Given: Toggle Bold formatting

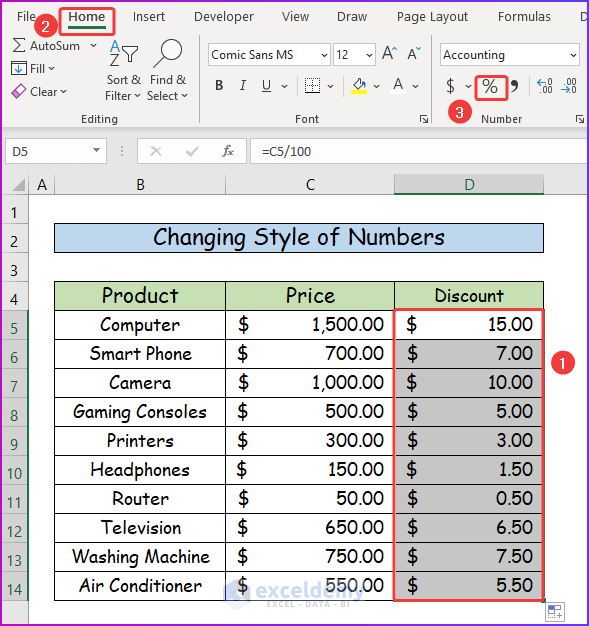Looking at the screenshot, I should click(x=219, y=85).
